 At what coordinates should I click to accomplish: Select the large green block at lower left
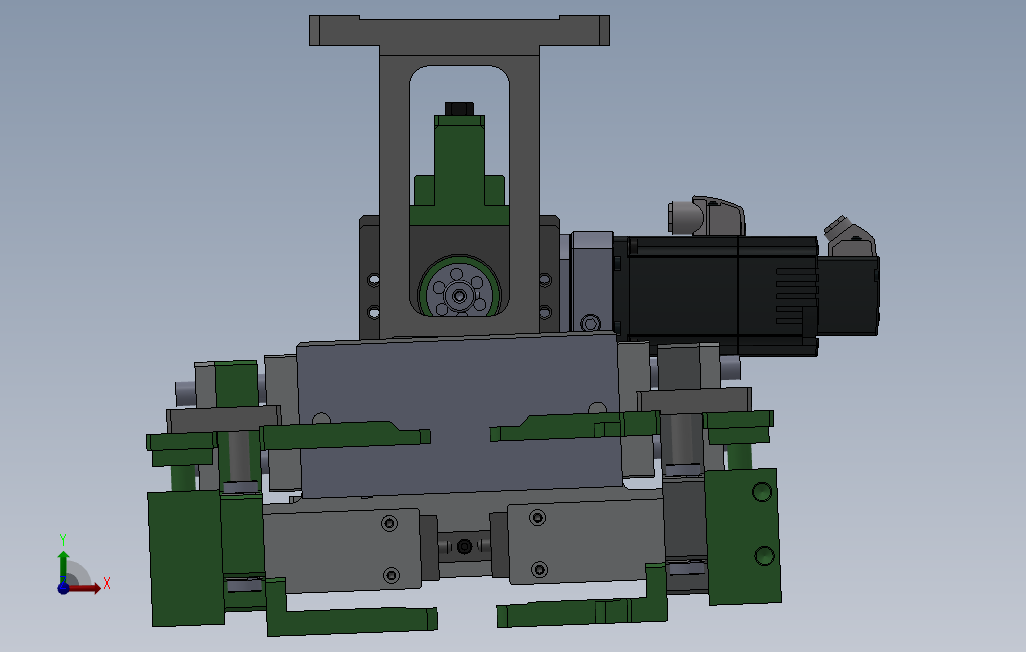[x=186, y=558]
